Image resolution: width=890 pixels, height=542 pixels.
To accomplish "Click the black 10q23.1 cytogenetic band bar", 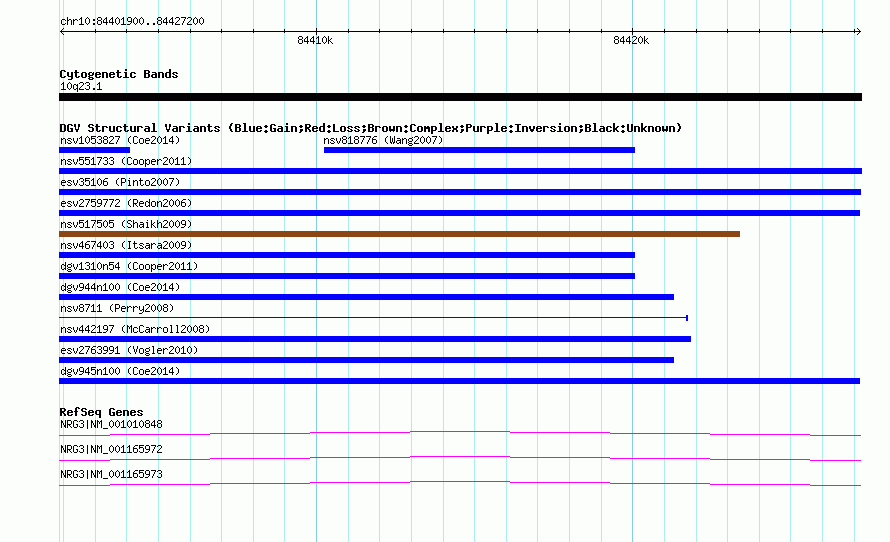I will [x=460, y=98].
